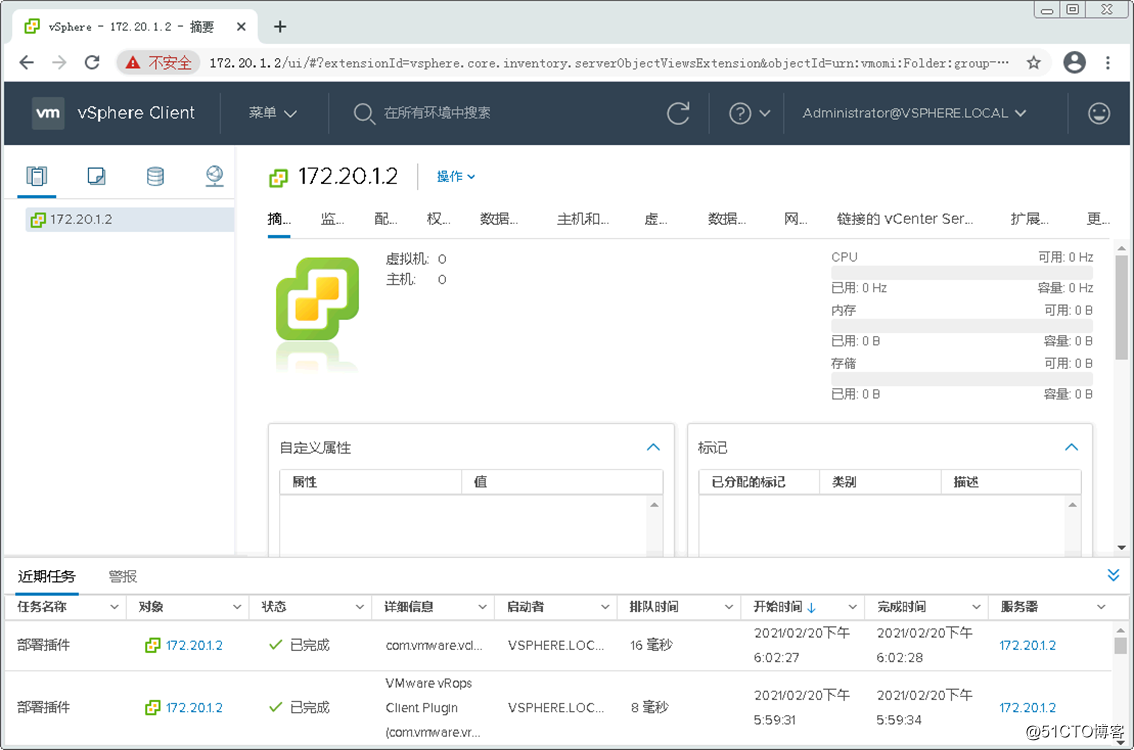Open the Storage inventory view icon
The width and height of the screenshot is (1134, 750).
click(x=155, y=176)
